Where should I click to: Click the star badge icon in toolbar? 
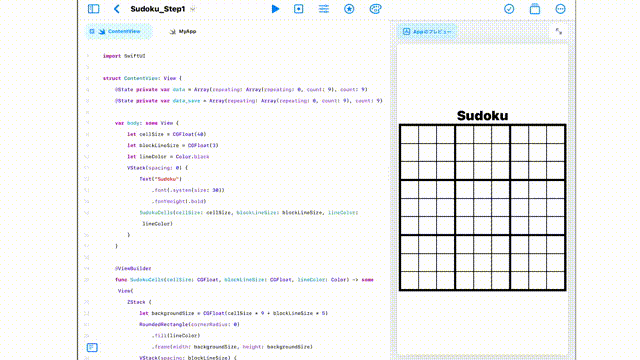tap(349, 9)
